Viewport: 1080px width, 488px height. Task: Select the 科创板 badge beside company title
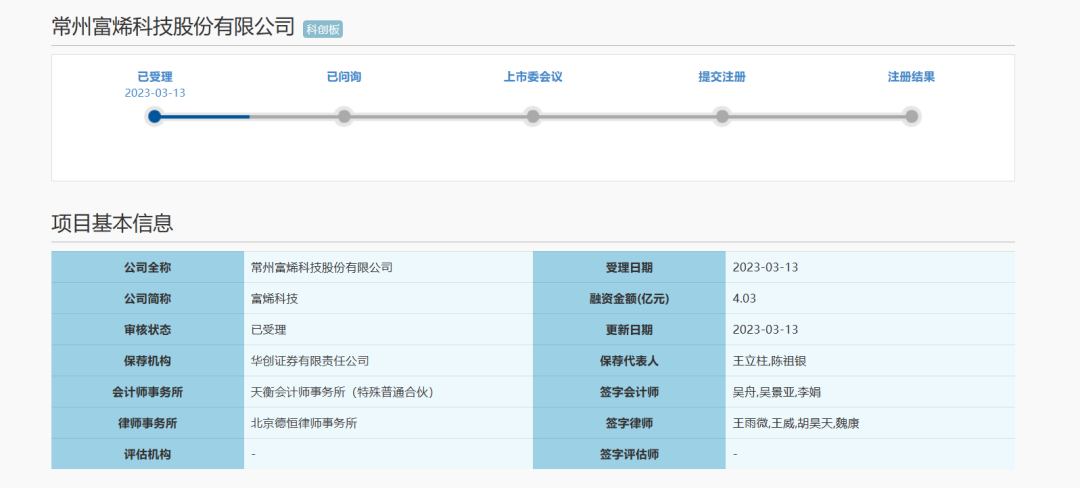323,29
